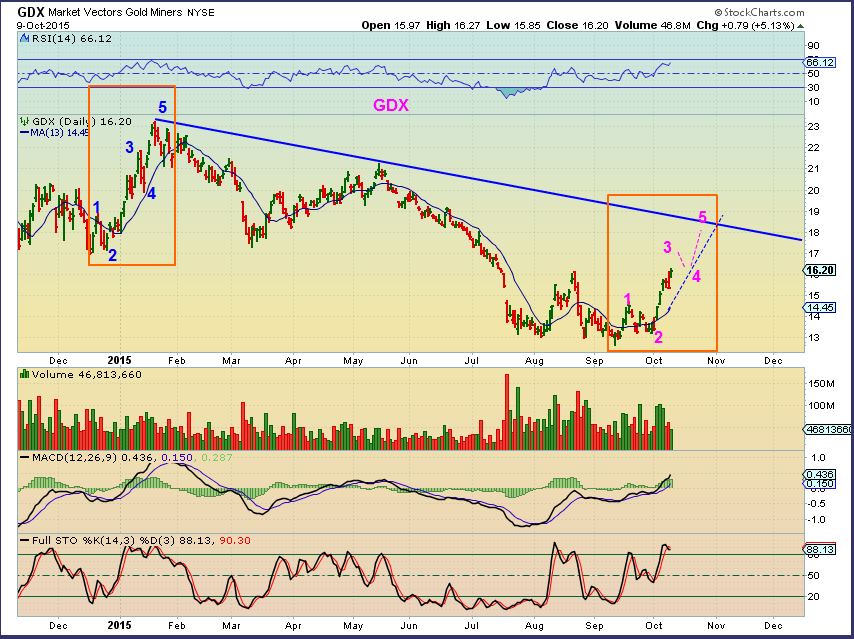
Task: Click the -1.0 level on the MACD axis
Action: (816, 520)
